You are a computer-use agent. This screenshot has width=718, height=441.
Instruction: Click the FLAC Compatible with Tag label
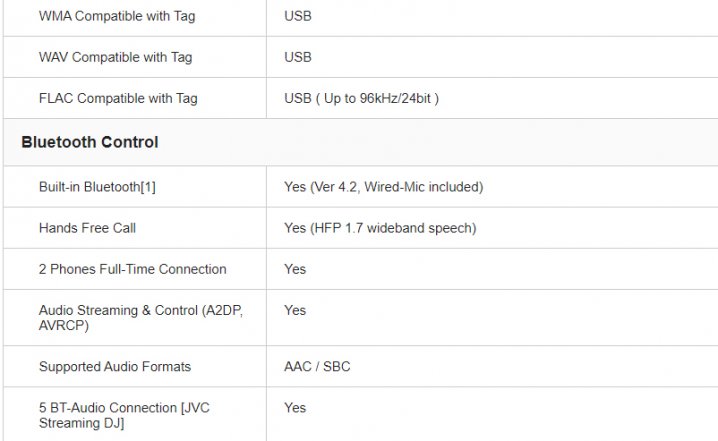coord(118,98)
